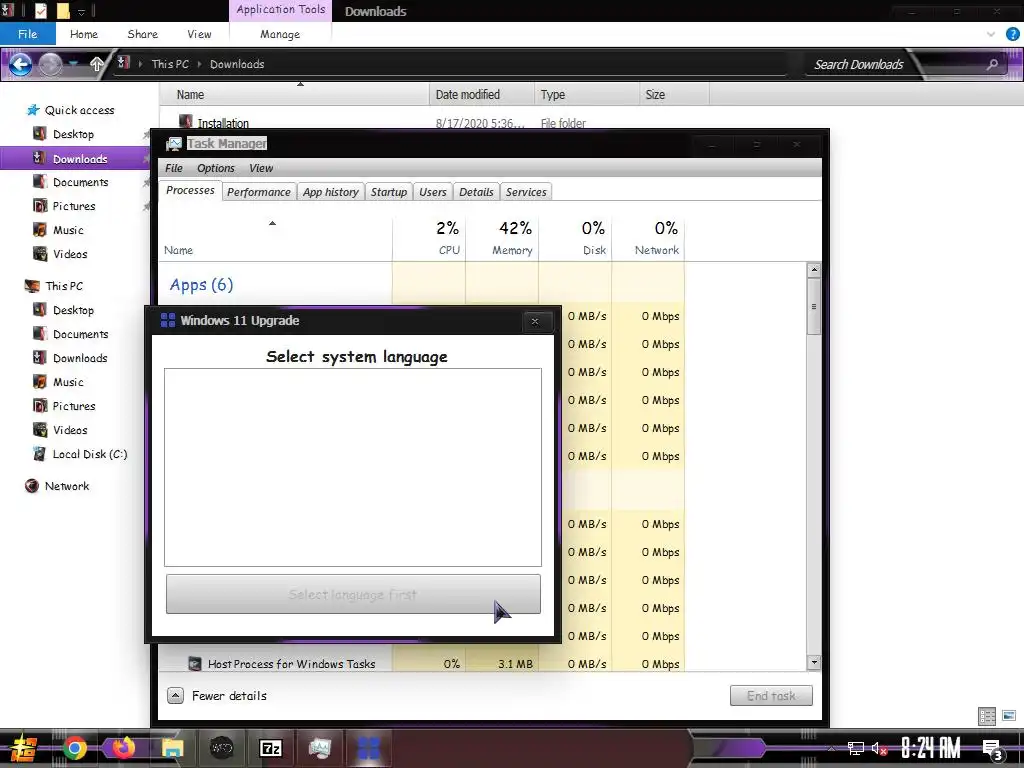The width and height of the screenshot is (1024, 768).
Task: Expand the address bar root chevron
Action: 140,64
